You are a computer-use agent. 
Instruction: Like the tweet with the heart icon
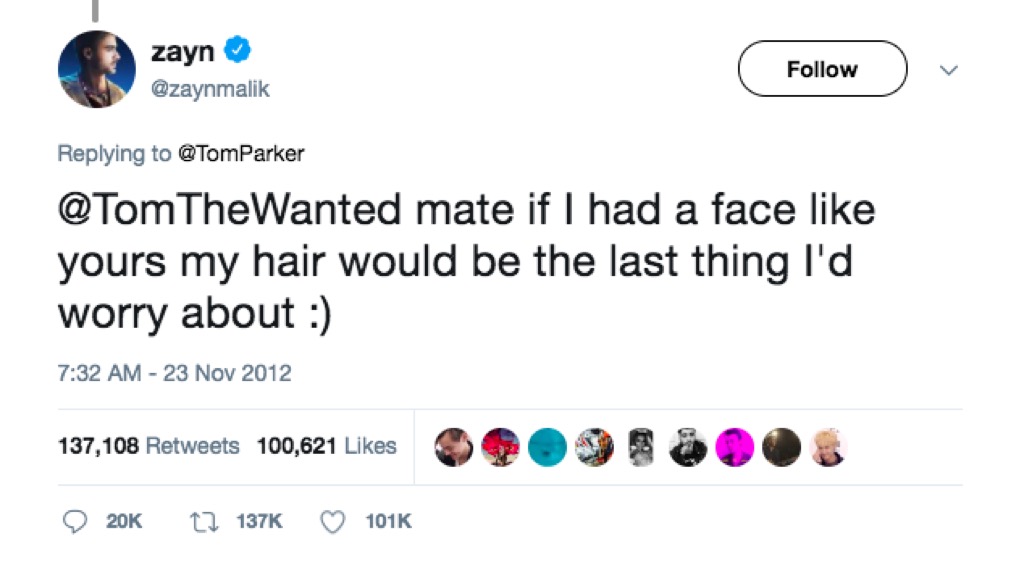click(336, 521)
